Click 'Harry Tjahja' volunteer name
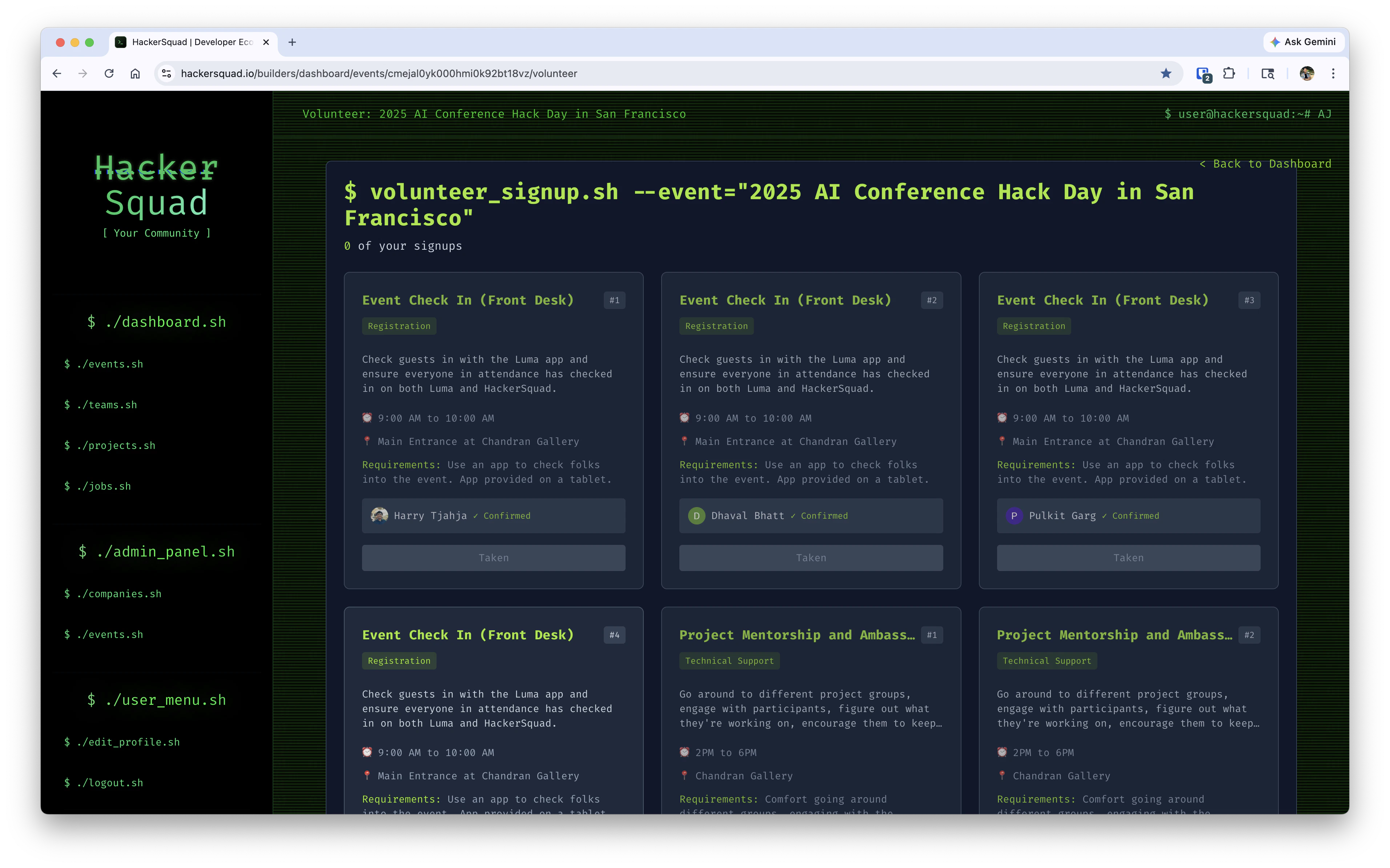Viewport: 1390px width, 868px height. click(x=430, y=515)
